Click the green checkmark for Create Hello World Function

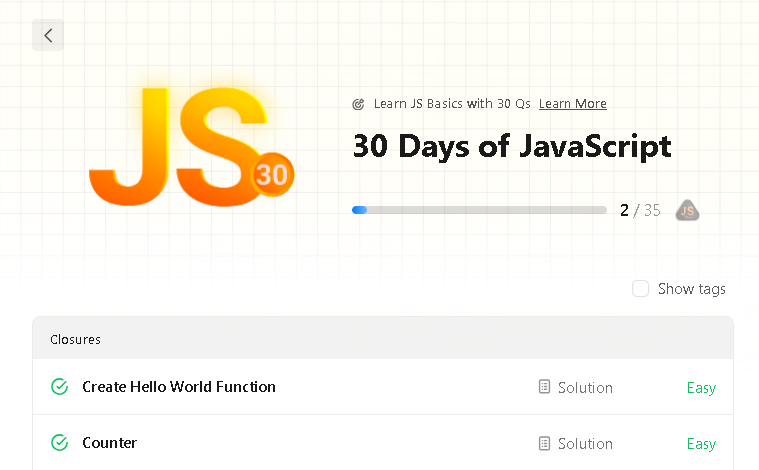[x=60, y=387]
